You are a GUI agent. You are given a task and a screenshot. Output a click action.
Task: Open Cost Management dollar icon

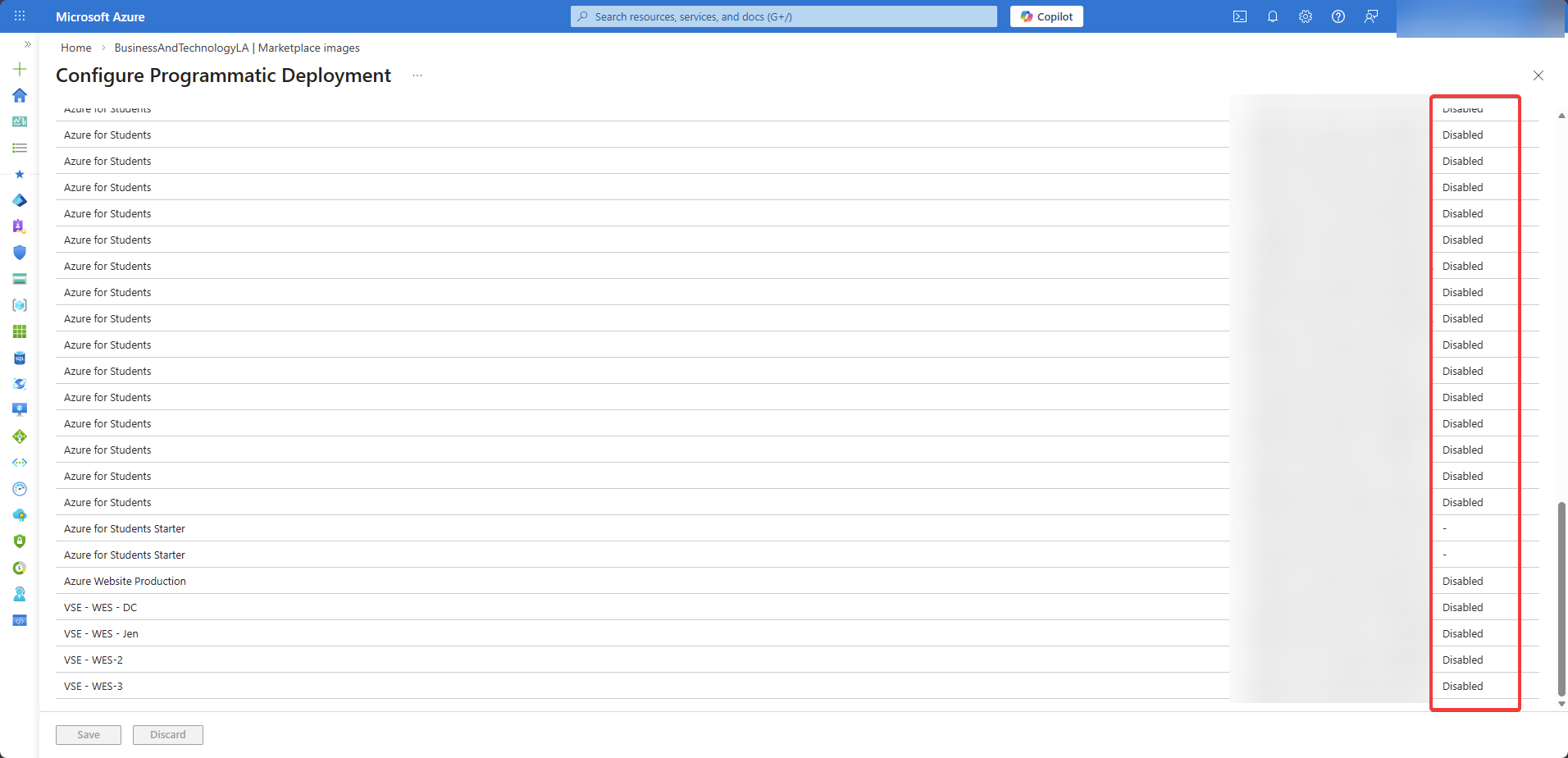pos(20,568)
